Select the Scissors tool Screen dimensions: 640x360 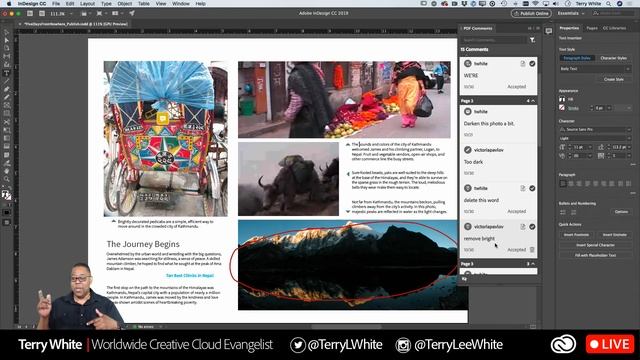pos(7,122)
